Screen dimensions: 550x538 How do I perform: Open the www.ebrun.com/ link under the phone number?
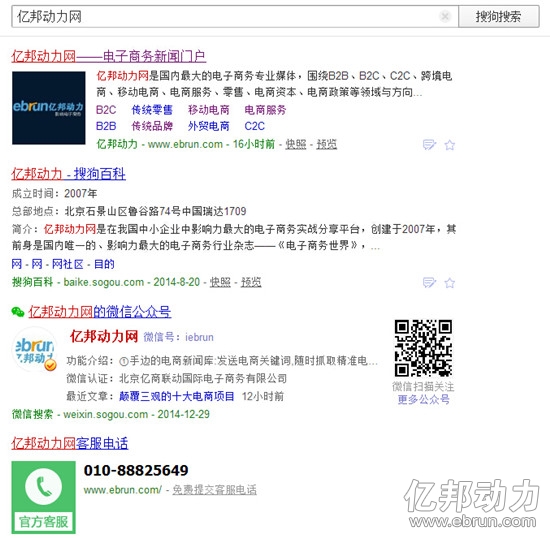pos(122,490)
